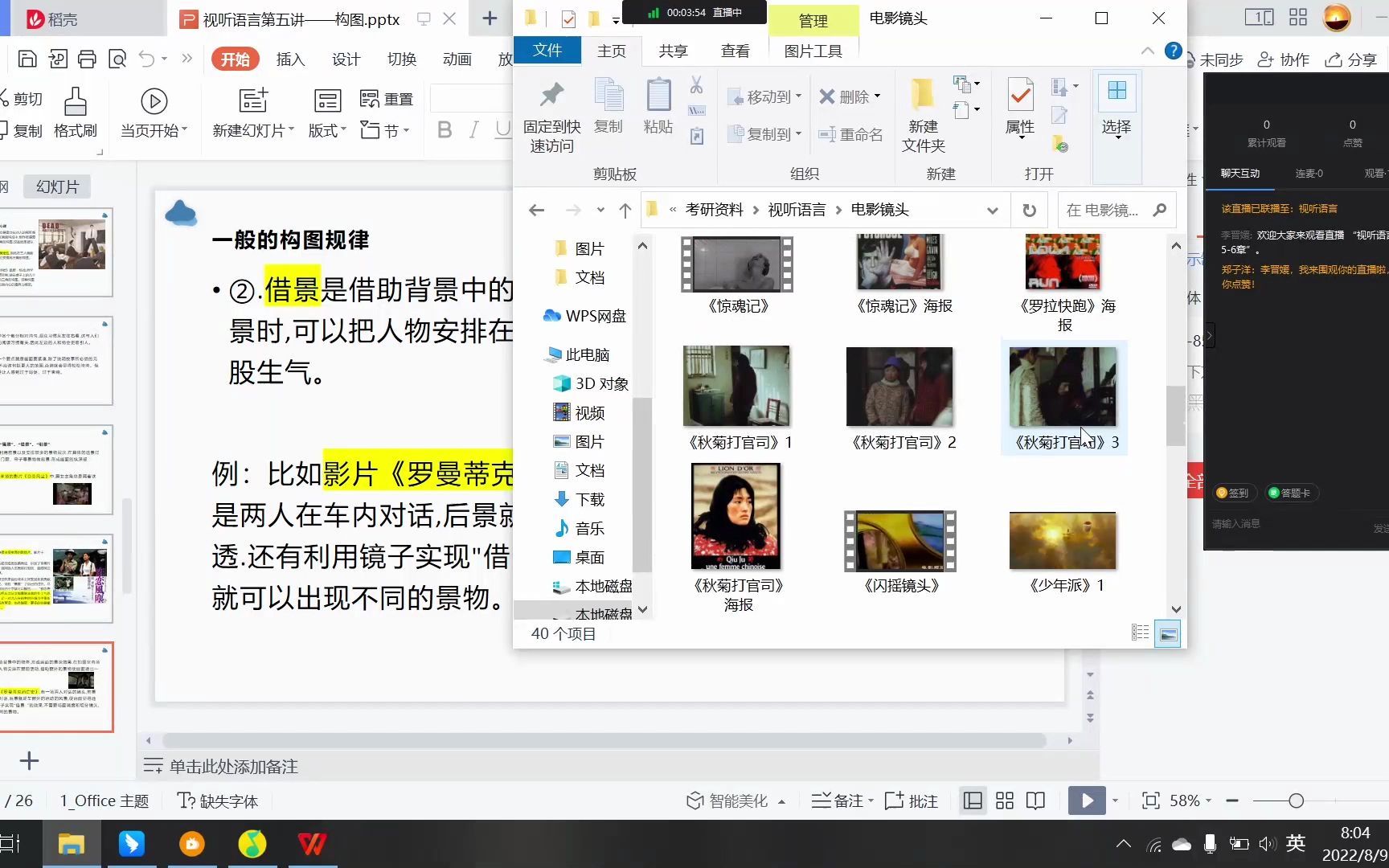This screenshot has height=868, width=1389.
Task: Open 删除 dropdown arrow in Explorer
Action: click(877, 96)
